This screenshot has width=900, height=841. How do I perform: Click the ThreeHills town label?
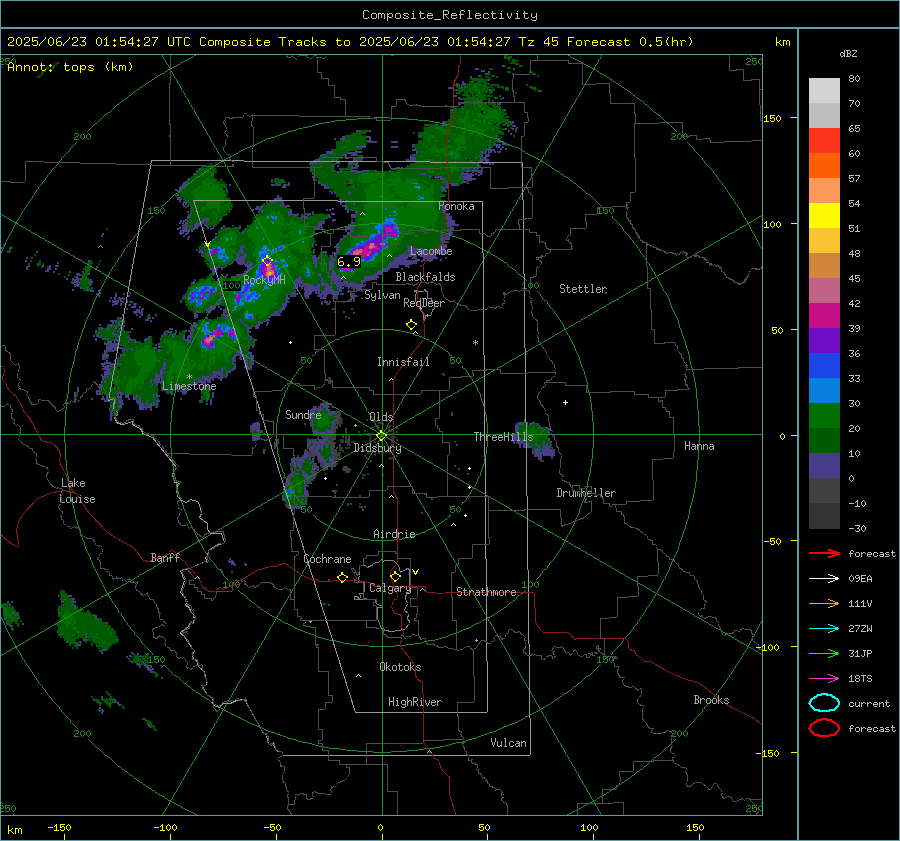click(503, 437)
